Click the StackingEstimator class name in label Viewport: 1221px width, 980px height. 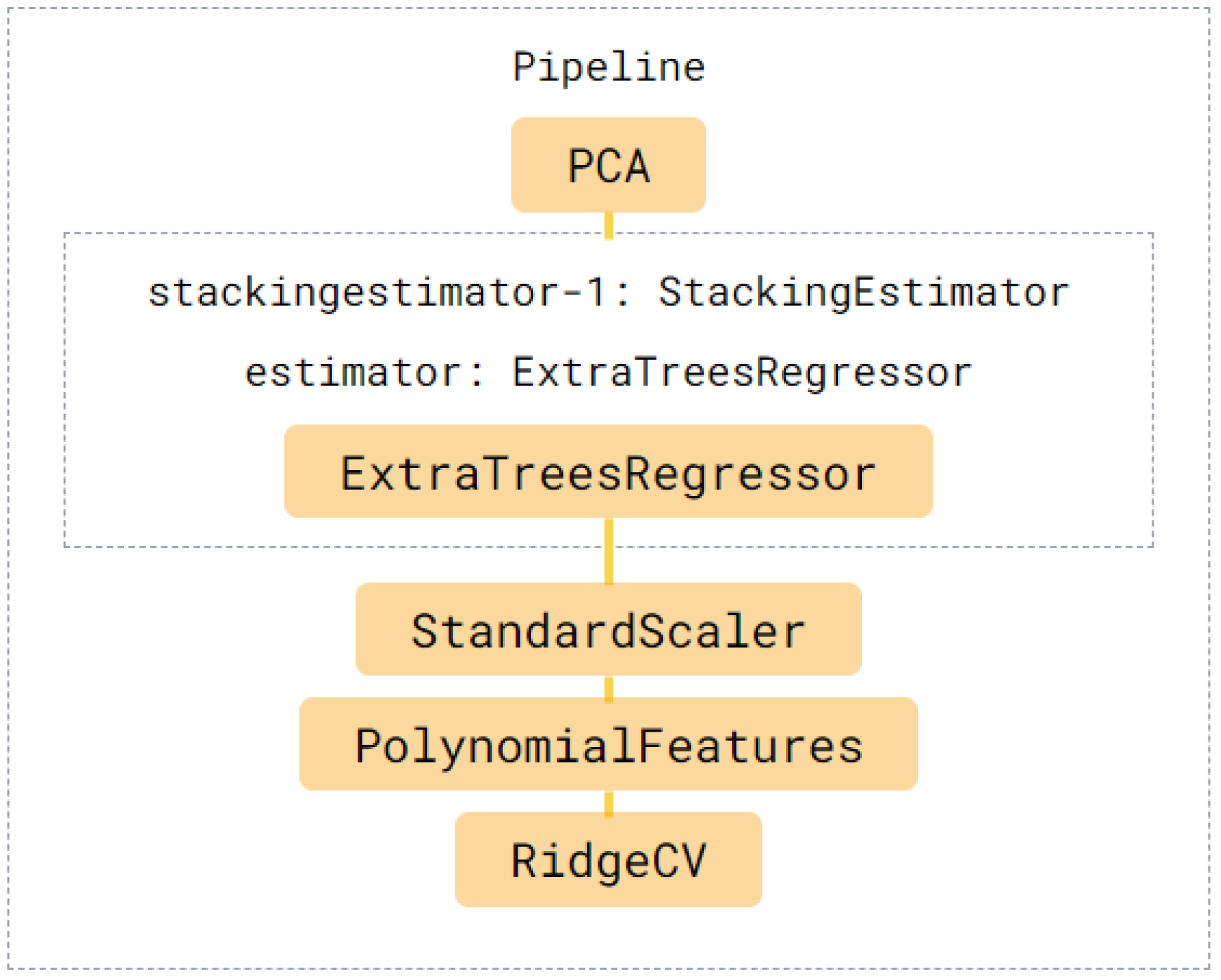point(863,293)
